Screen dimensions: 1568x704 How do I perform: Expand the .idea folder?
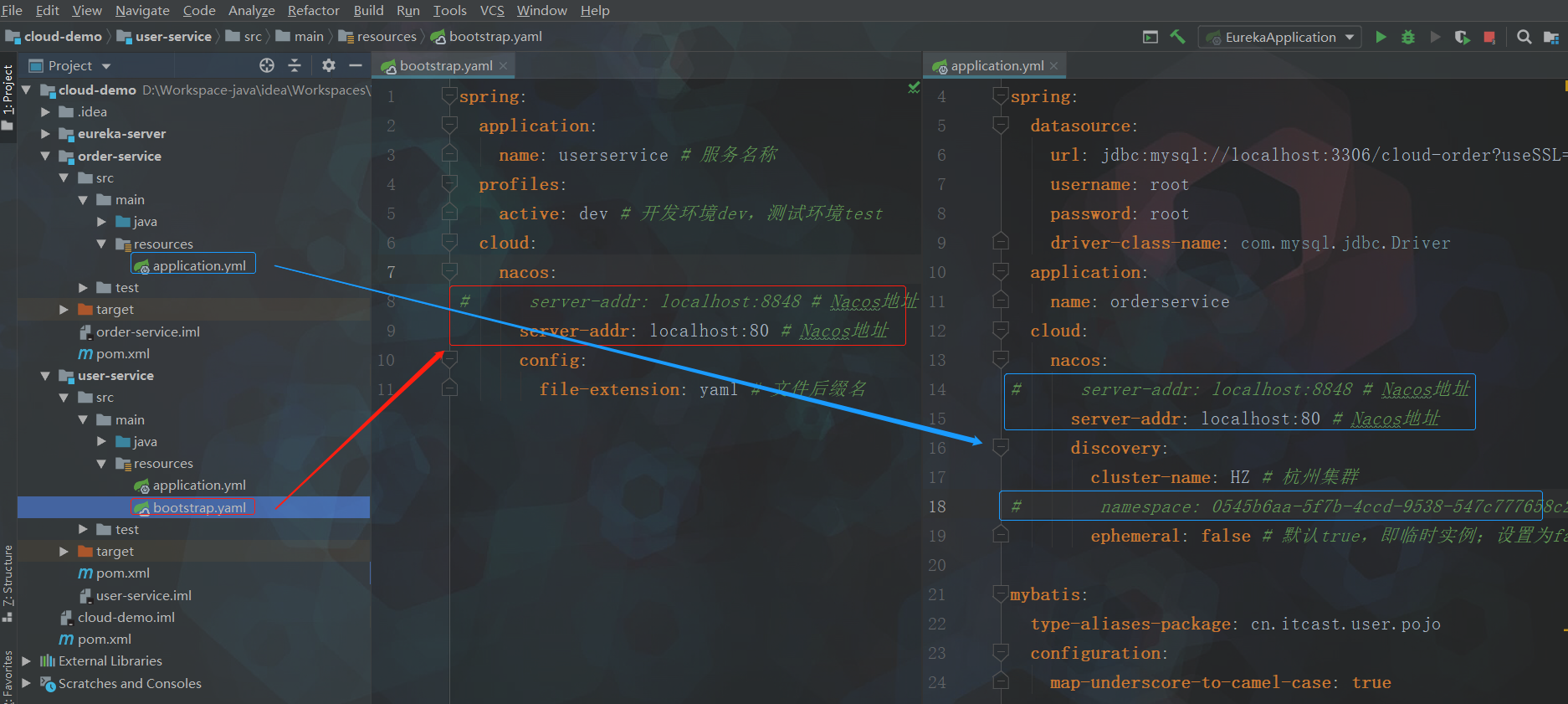click(46, 111)
